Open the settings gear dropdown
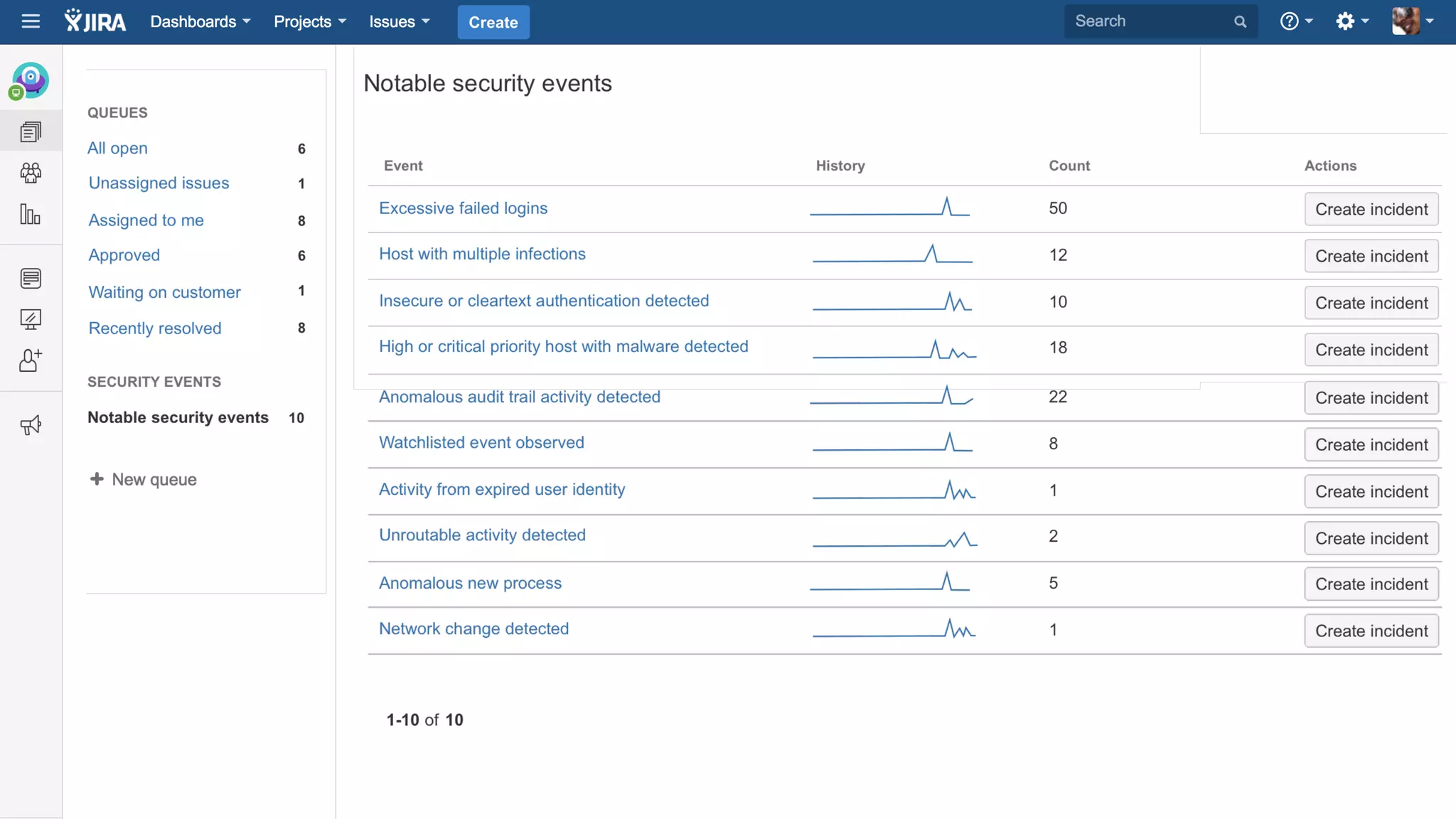The height and width of the screenshot is (819, 1456). 1351,21
